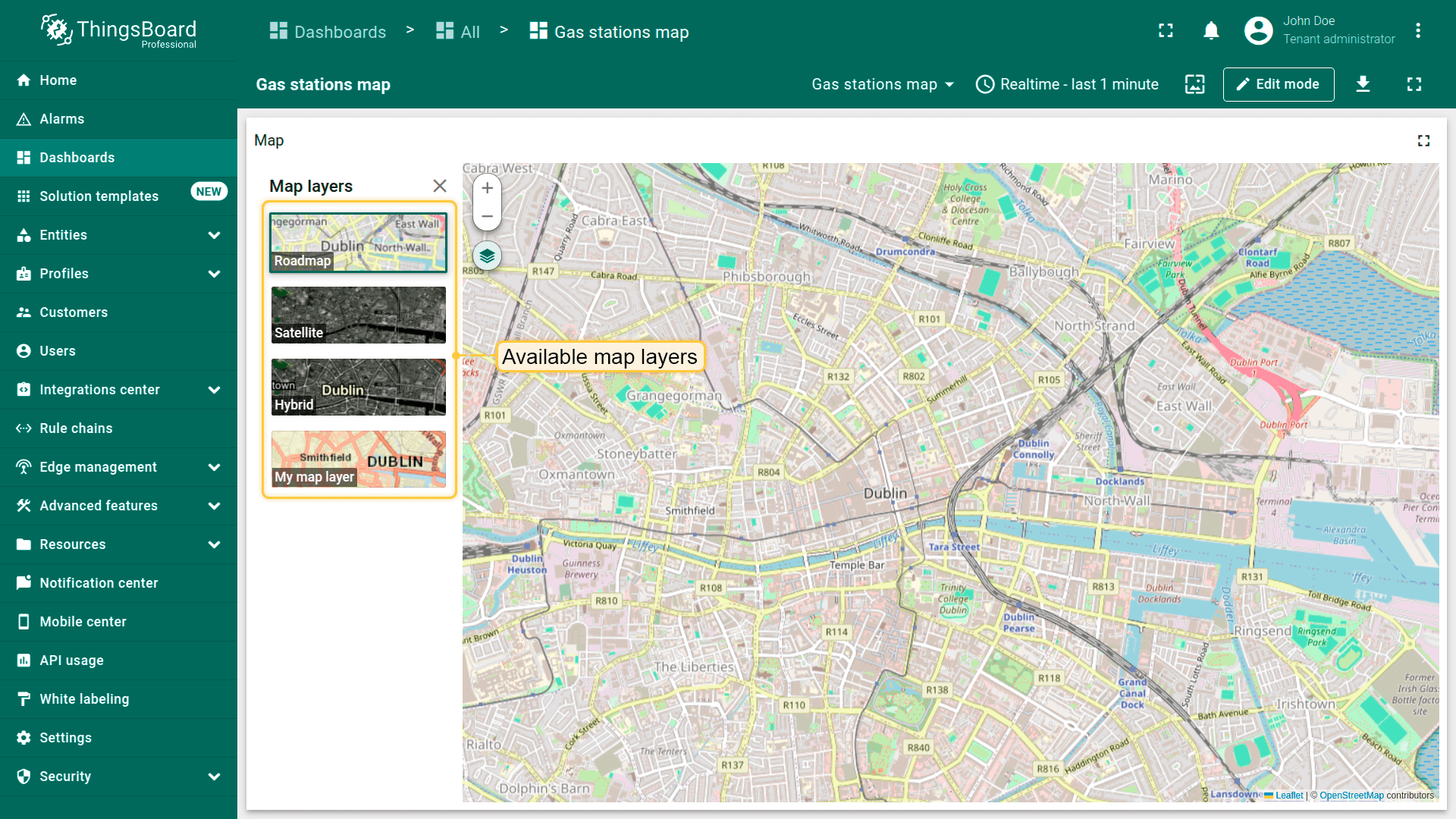Click the map layers control icon
1456x819 pixels.
click(x=487, y=256)
